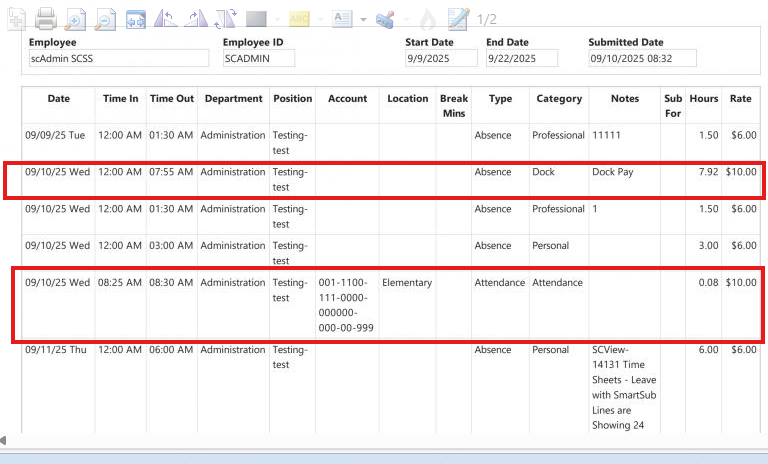Click the 1/2 page indicator
The height and width of the screenshot is (464, 768).
[x=487, y=19]
